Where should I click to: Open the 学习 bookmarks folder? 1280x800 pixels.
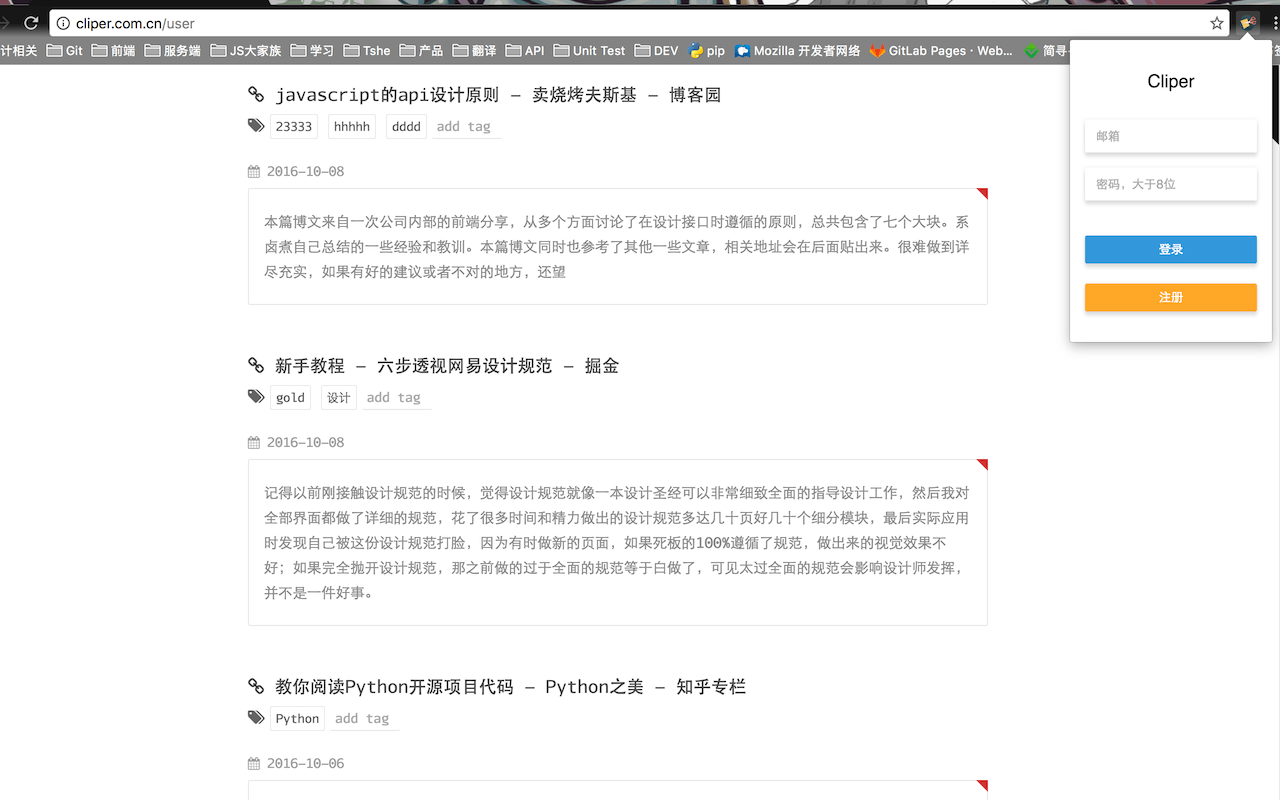(312, 51)
